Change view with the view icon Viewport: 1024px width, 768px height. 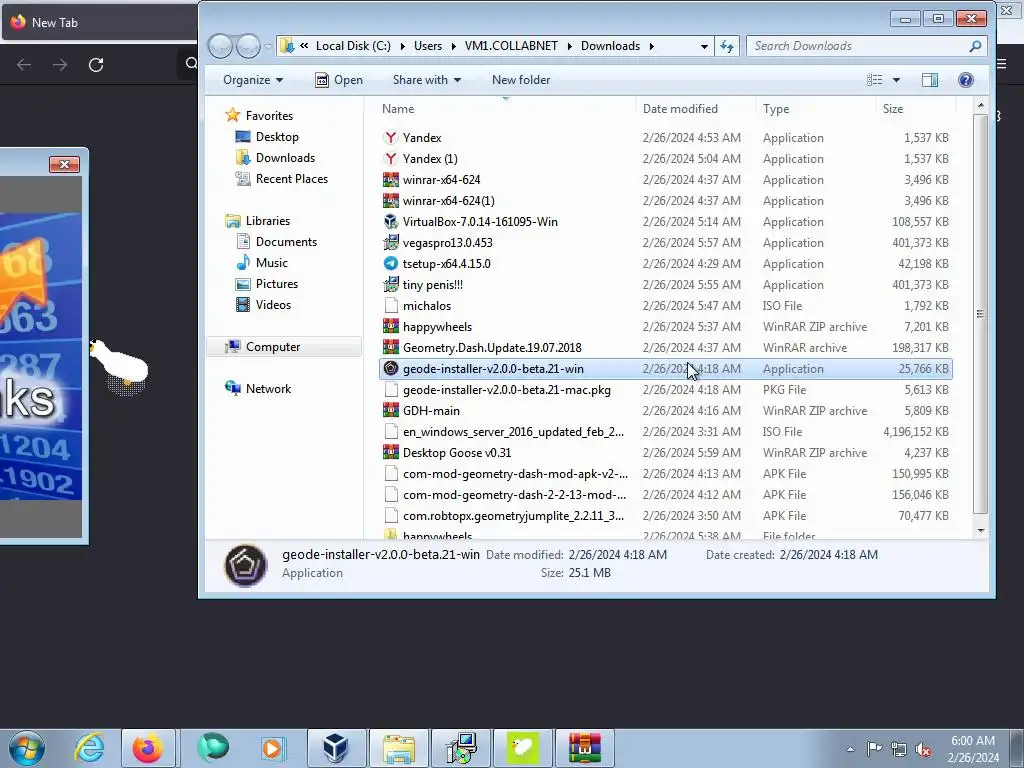coord(874,80)
